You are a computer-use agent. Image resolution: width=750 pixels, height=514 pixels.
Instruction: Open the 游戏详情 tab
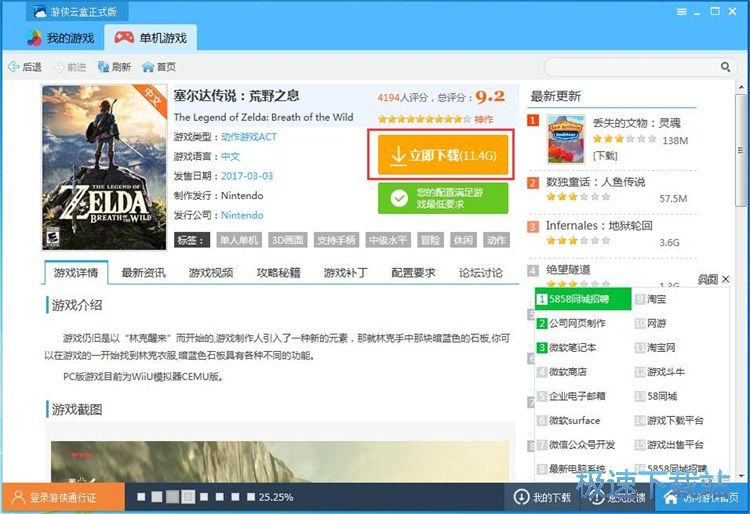pos(76,273)
